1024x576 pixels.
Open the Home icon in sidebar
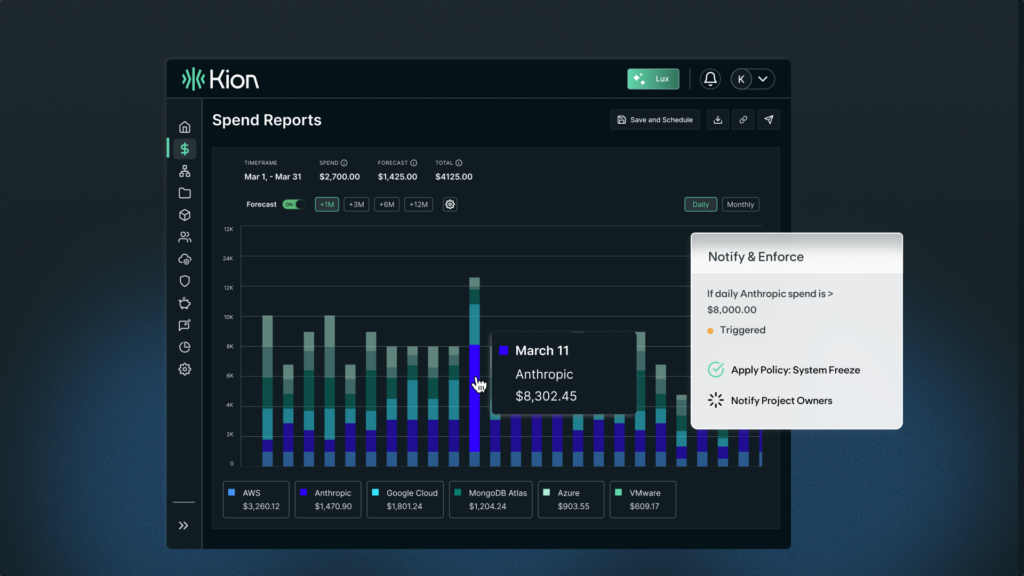tap(184, 127)
